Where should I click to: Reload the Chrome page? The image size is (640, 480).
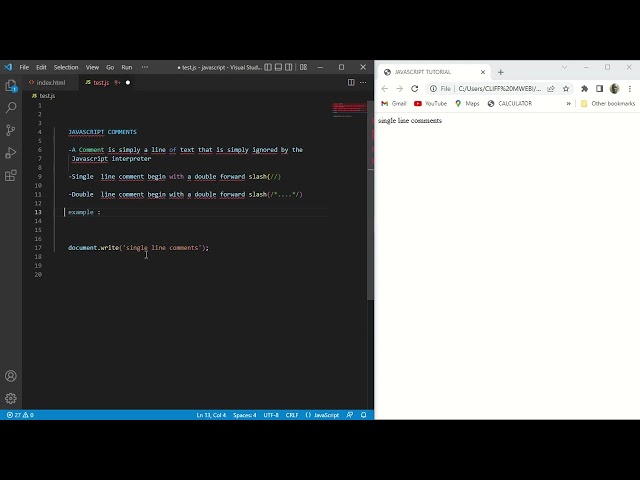pyautogui.click(x=415, y=89)
